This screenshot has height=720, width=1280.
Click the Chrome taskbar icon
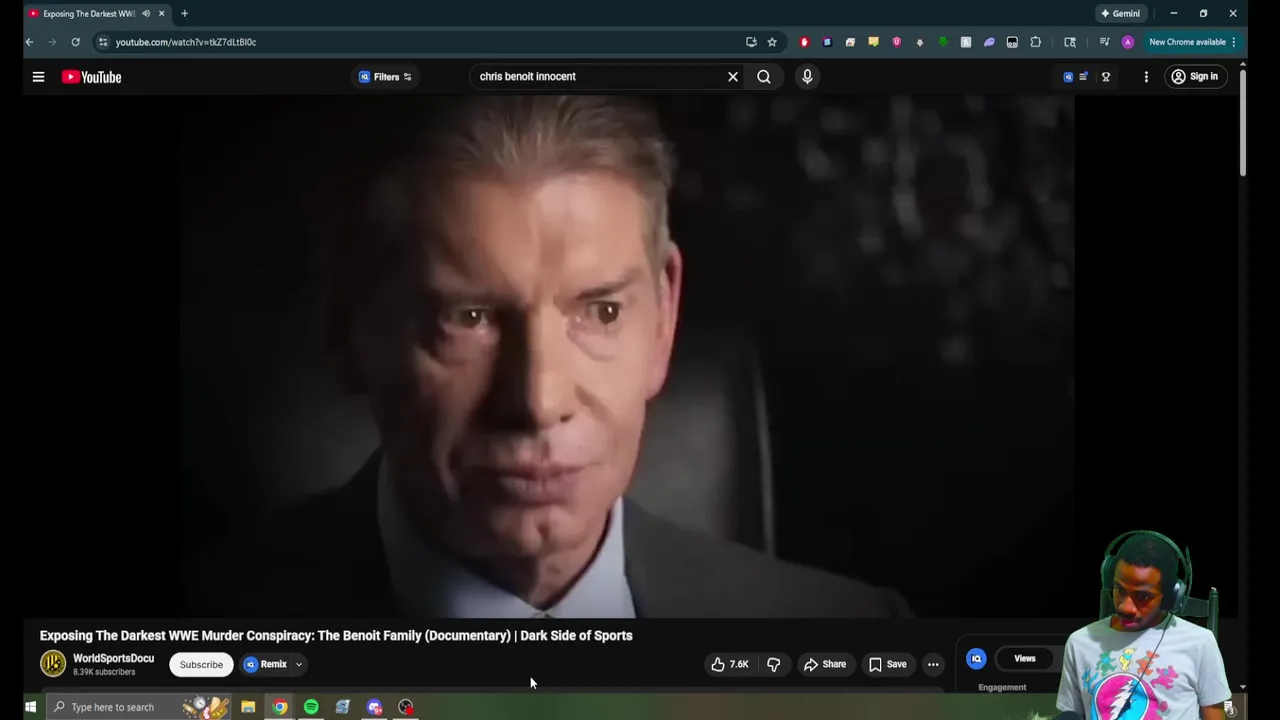coord(280,707)
